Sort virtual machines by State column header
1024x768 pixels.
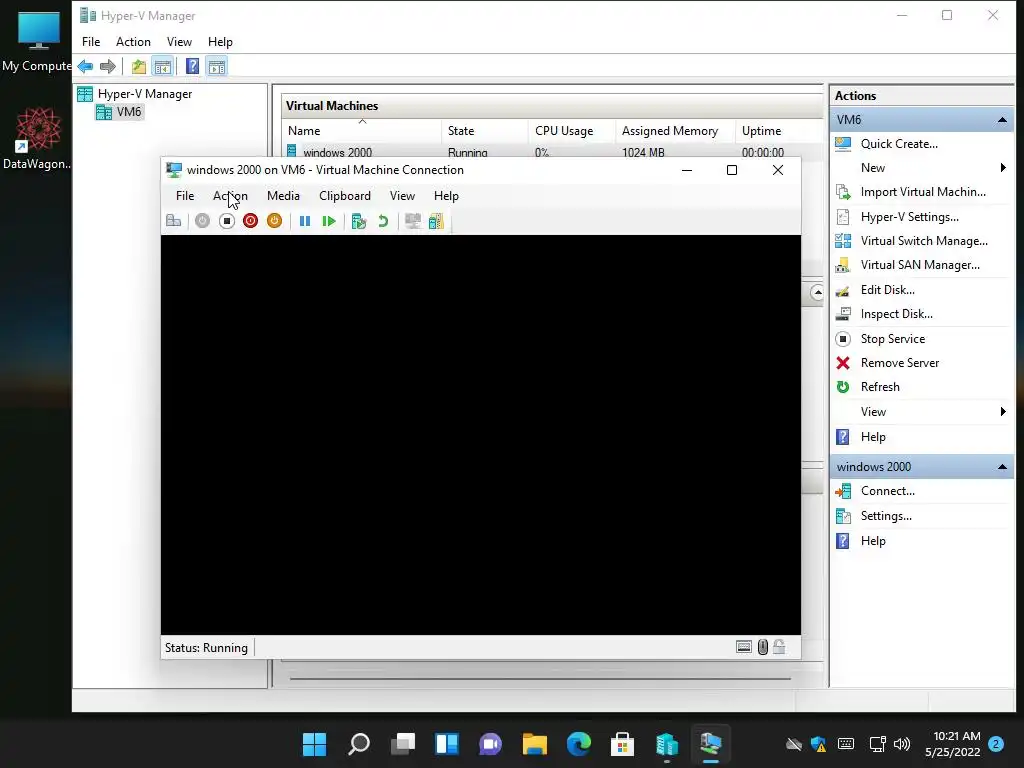[485, 131]
